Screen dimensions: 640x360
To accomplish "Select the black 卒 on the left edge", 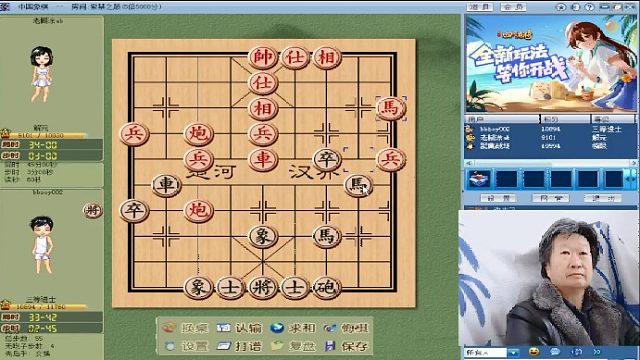I will pos(134,210).
